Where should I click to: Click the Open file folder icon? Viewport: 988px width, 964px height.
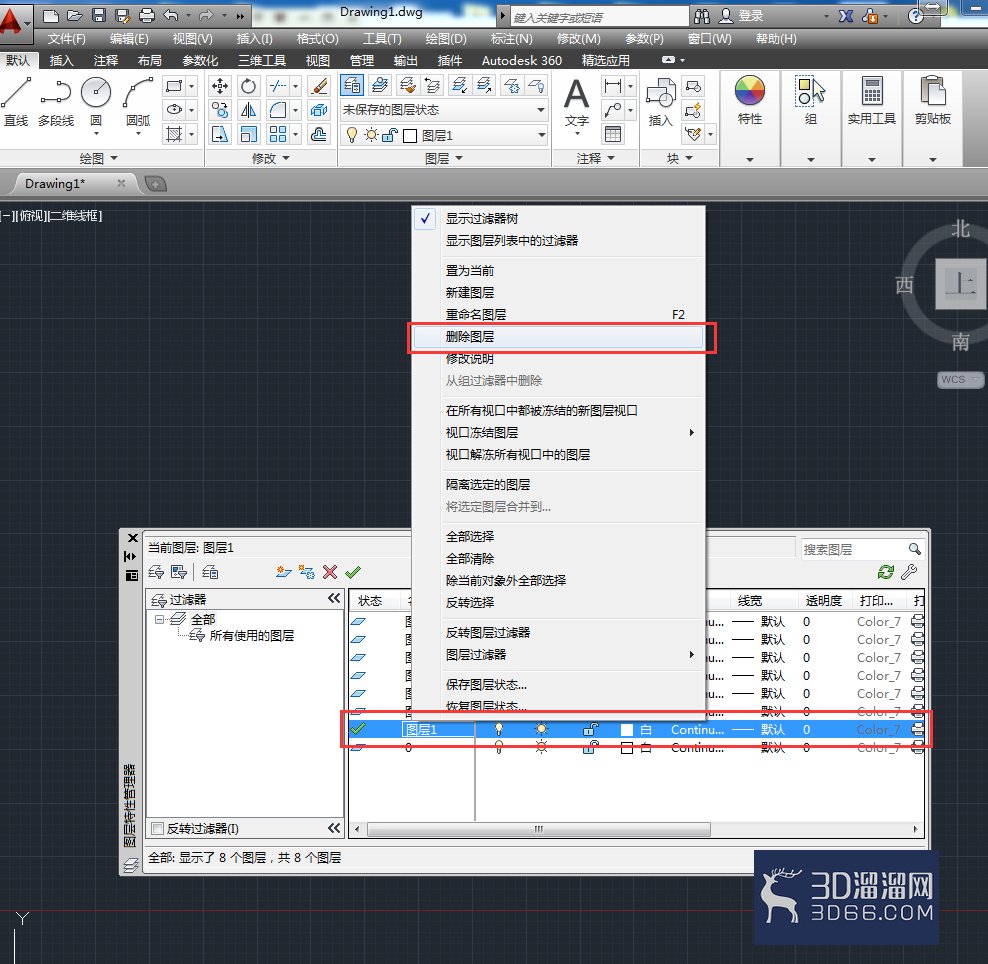[75, 16]
